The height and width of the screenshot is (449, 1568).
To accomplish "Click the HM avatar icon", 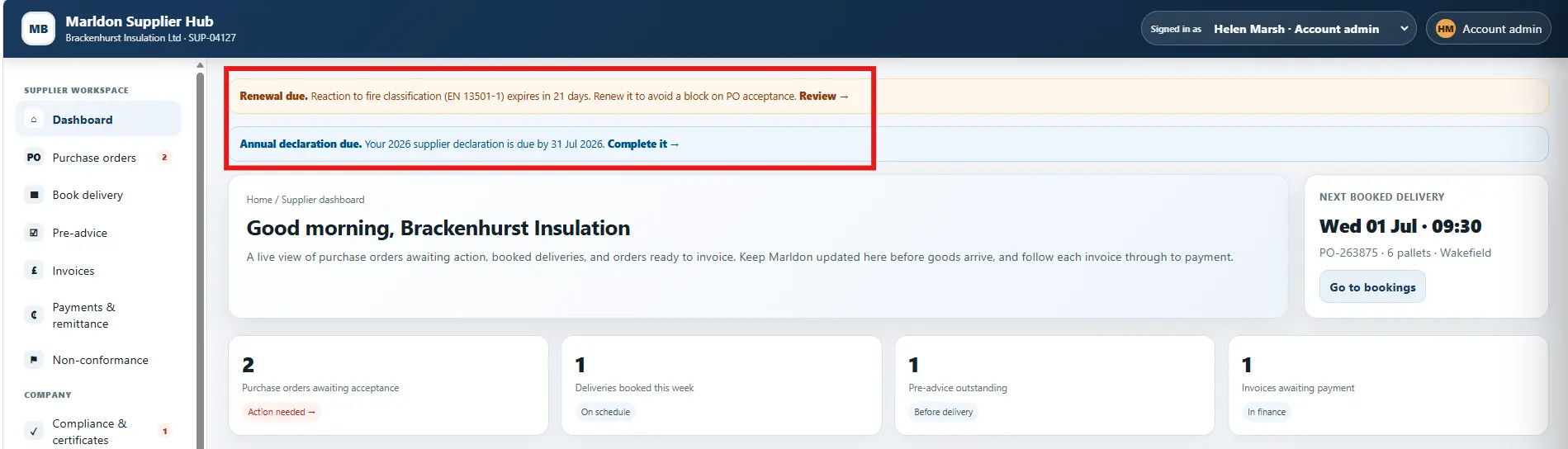I will [1445, 29].
